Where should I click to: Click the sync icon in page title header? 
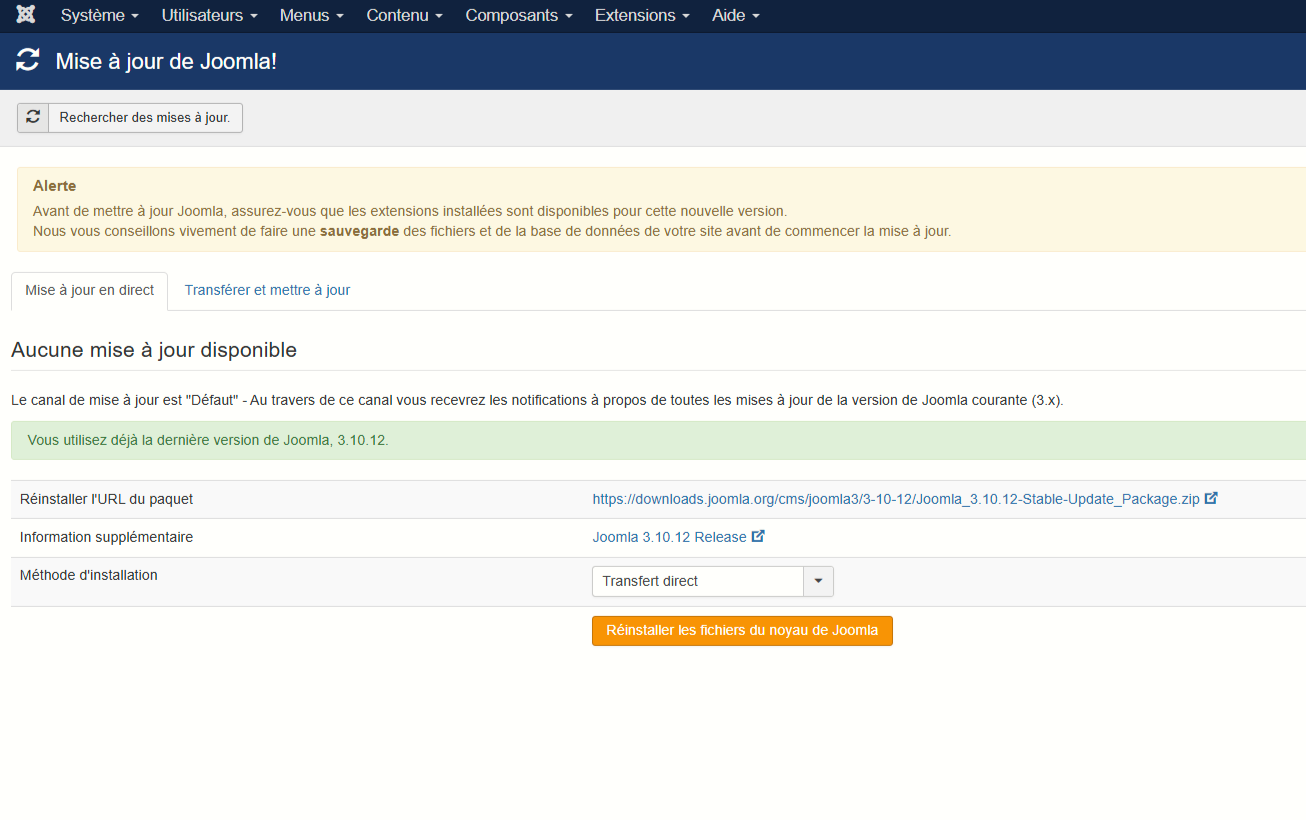pyautogui.click(x=28, y=60)
